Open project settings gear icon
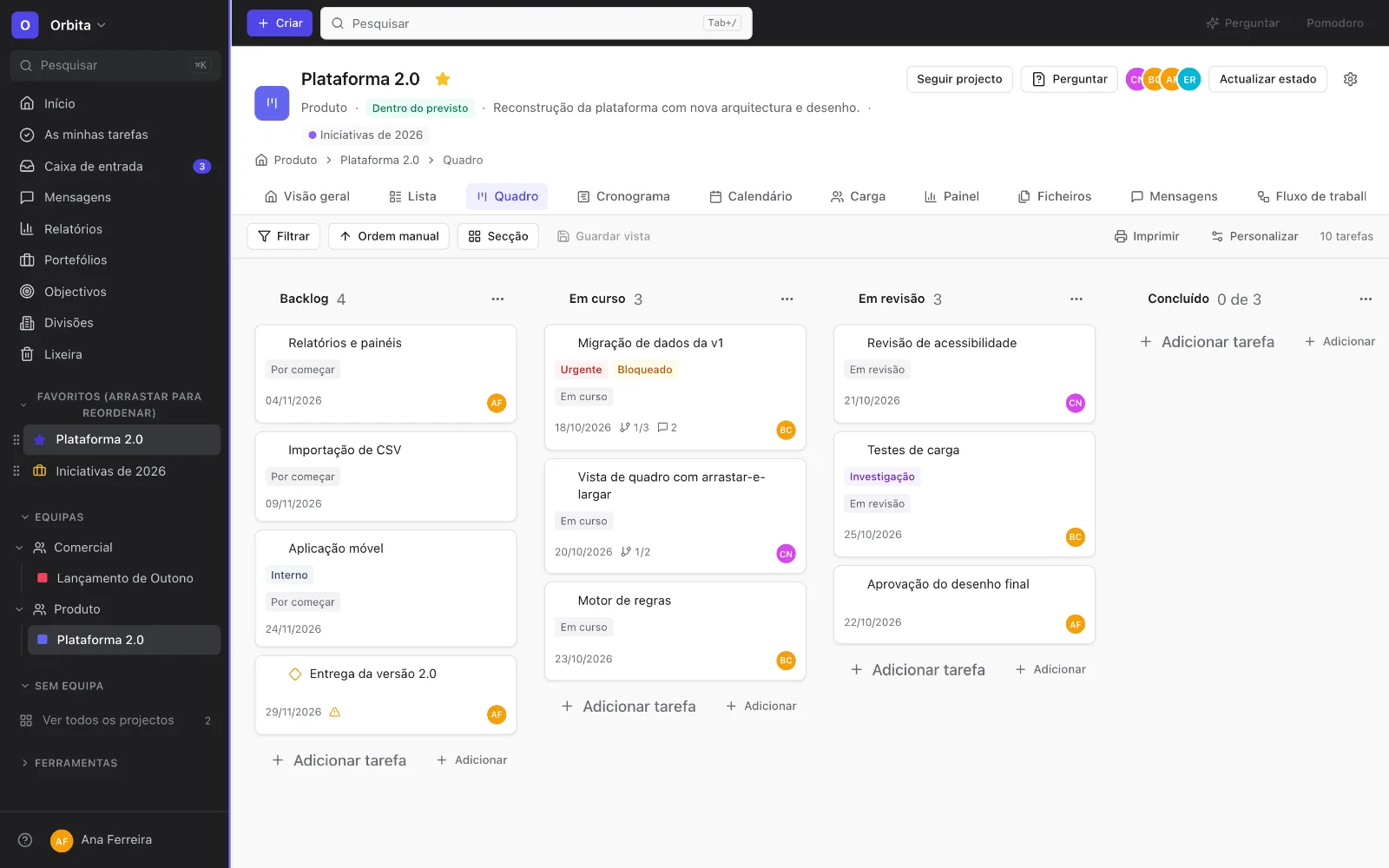The image size is (1389, 868). pyautogui.click(x=1350, y=79)
